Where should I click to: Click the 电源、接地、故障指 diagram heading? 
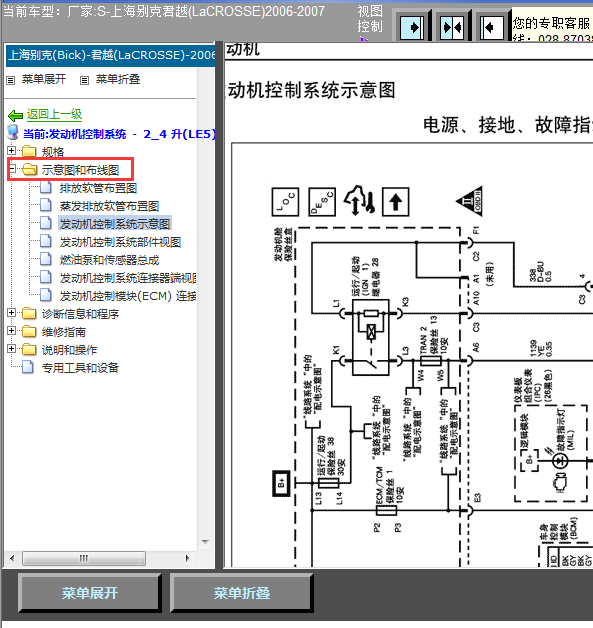(x=508, y=125)
